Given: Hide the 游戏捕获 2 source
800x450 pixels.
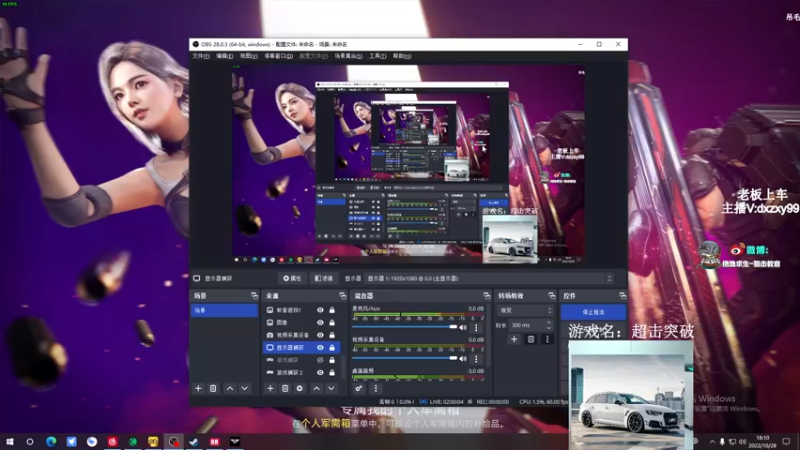Looking at the screenshot, I should [320, 372].
